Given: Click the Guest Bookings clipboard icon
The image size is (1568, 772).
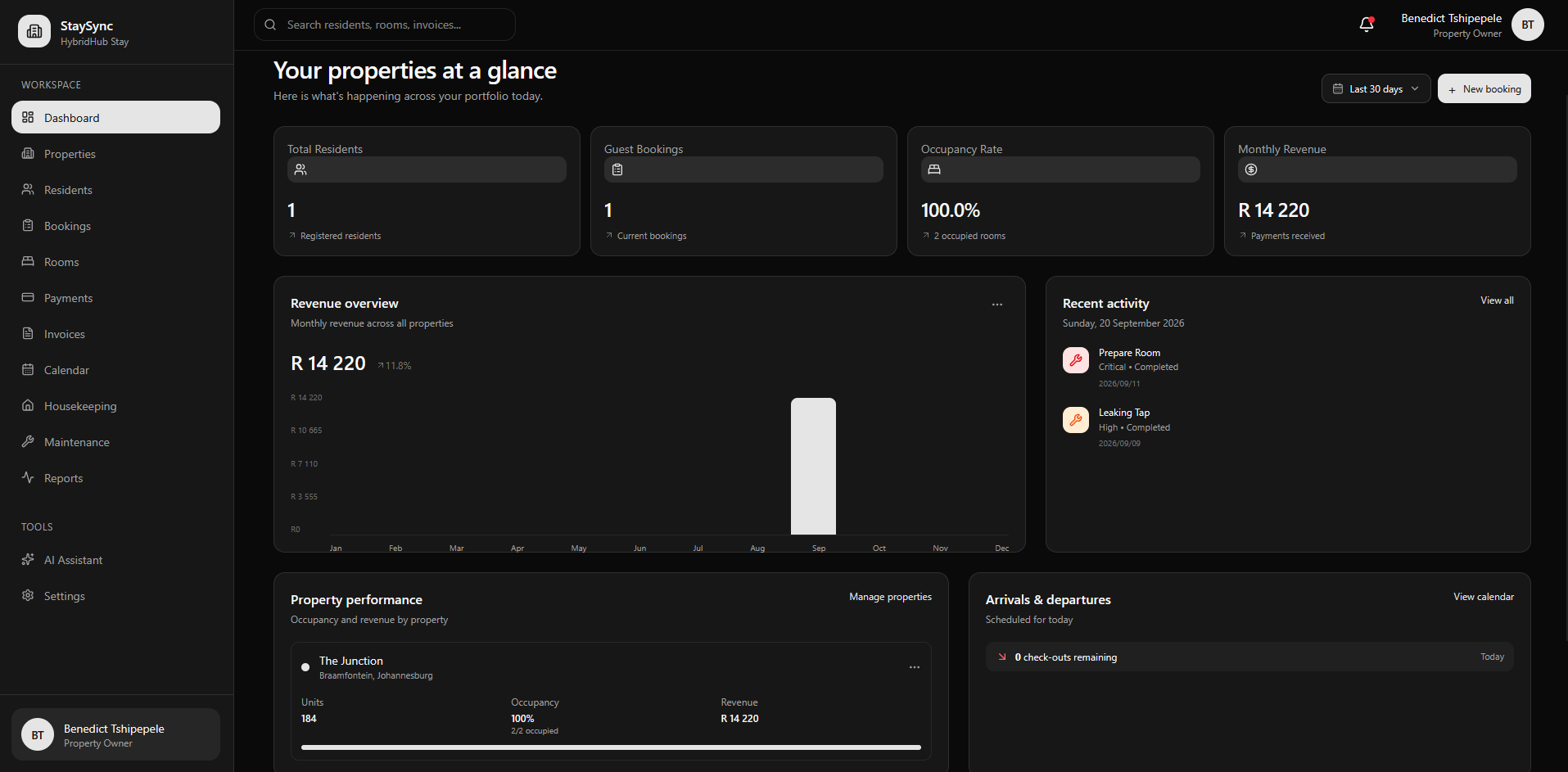Looking at the screenshot, I should click(x=617, y=169).
